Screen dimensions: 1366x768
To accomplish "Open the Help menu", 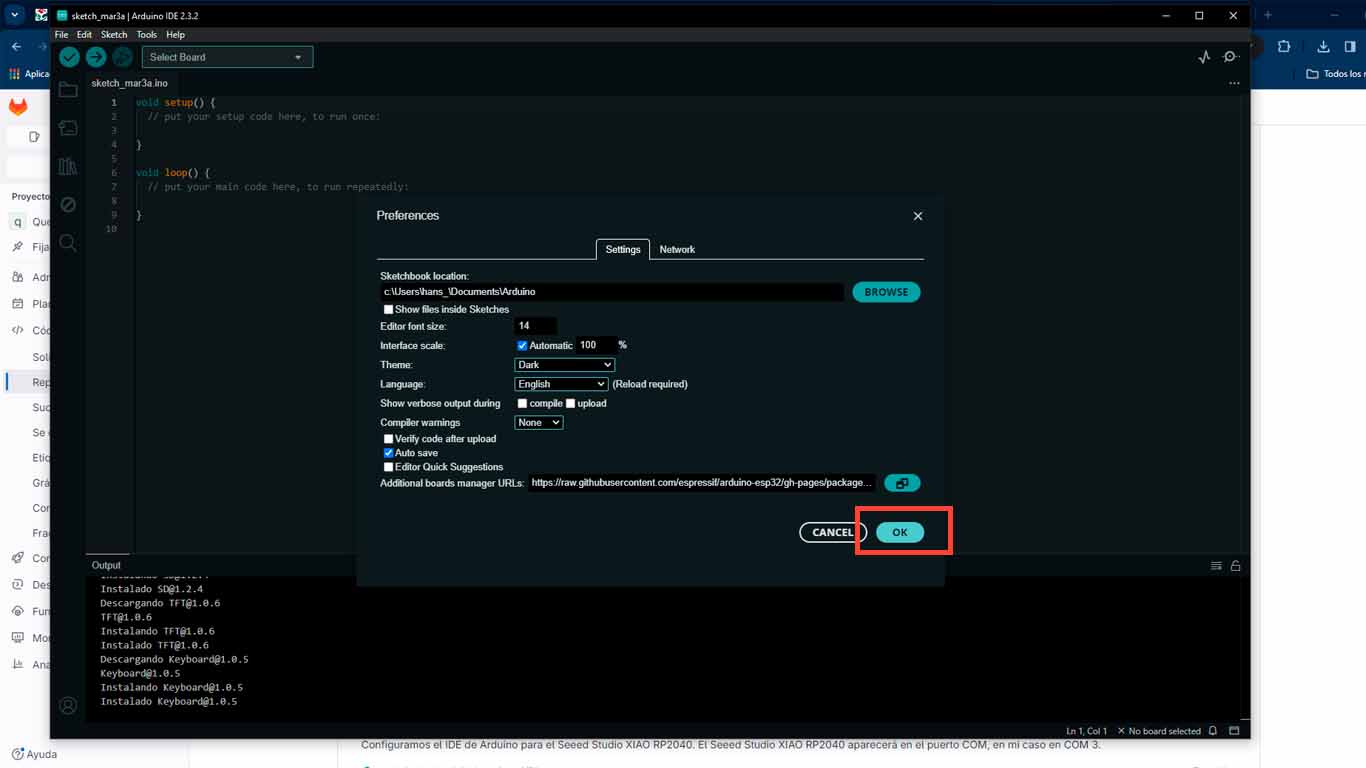I will coord(175,35).
